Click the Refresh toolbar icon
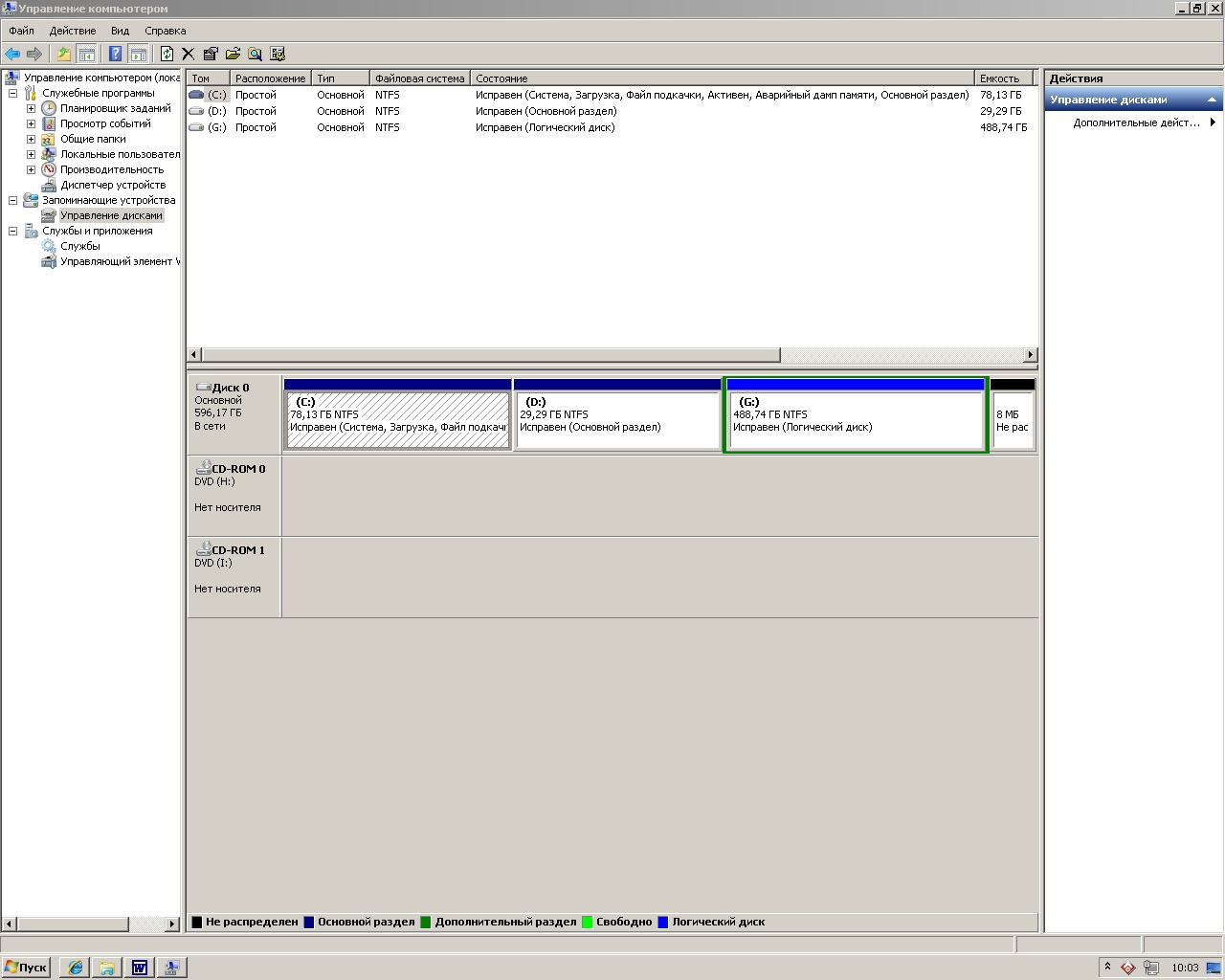 click(x=167, y=55)
